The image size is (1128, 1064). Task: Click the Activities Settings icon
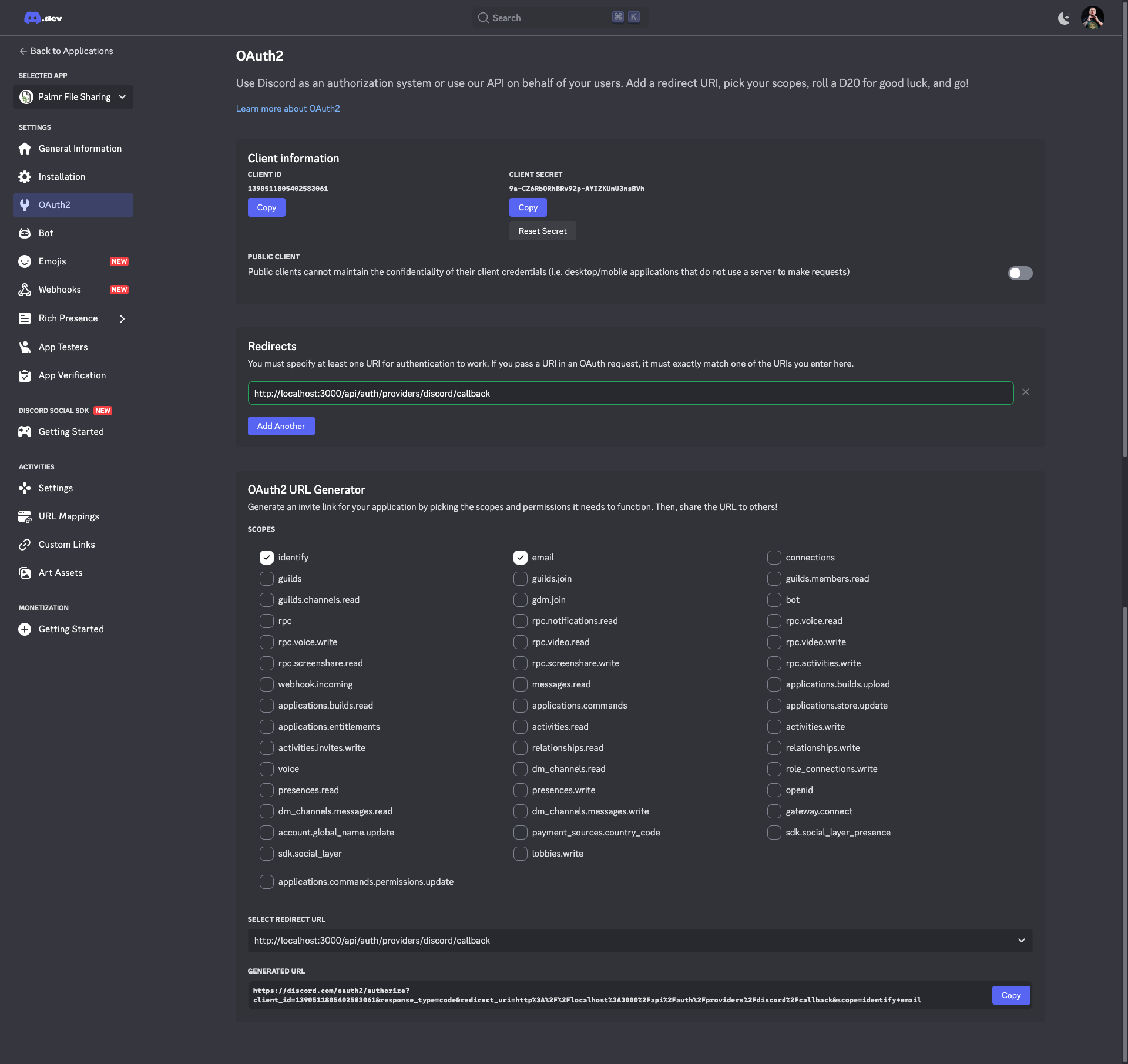(x=25, y=488)
